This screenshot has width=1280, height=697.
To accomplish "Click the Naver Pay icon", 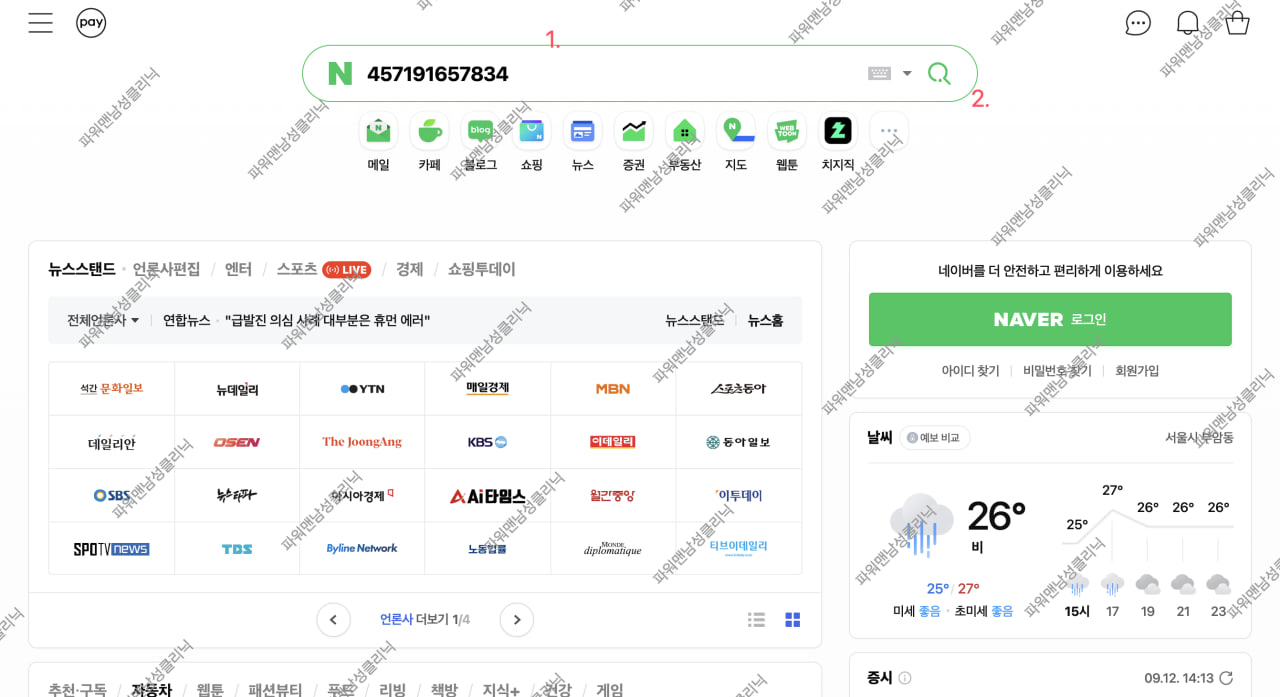I will (x=91, y=23).
